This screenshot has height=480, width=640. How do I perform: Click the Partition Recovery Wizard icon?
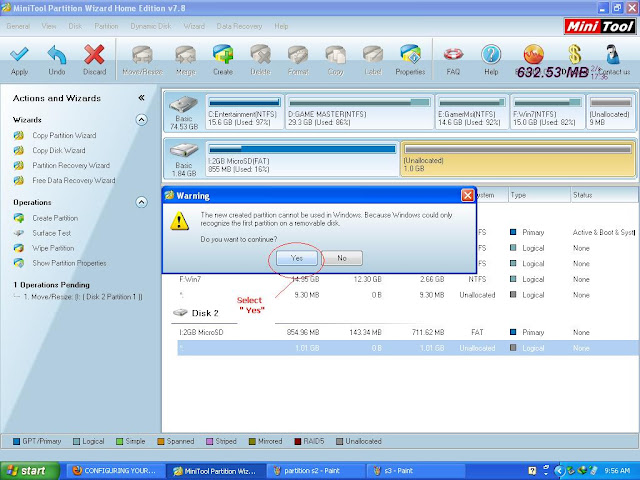click(x=19, y=166)
